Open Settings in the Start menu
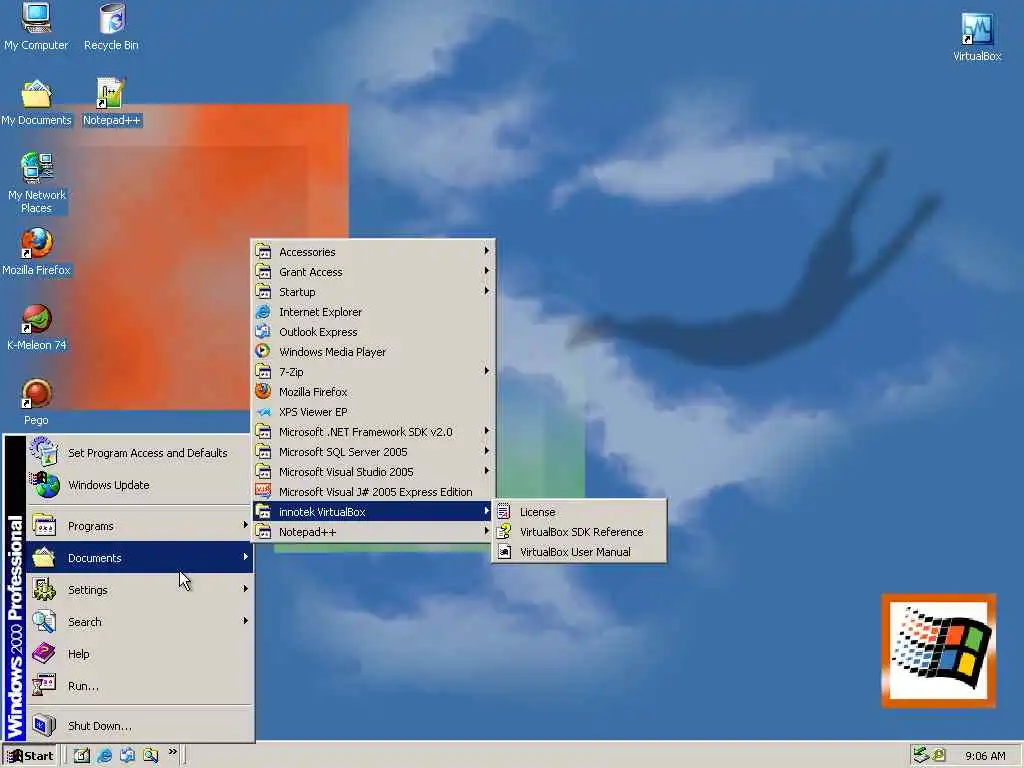The height and width of the screenshot is (768, 1024). coord(140,590)
